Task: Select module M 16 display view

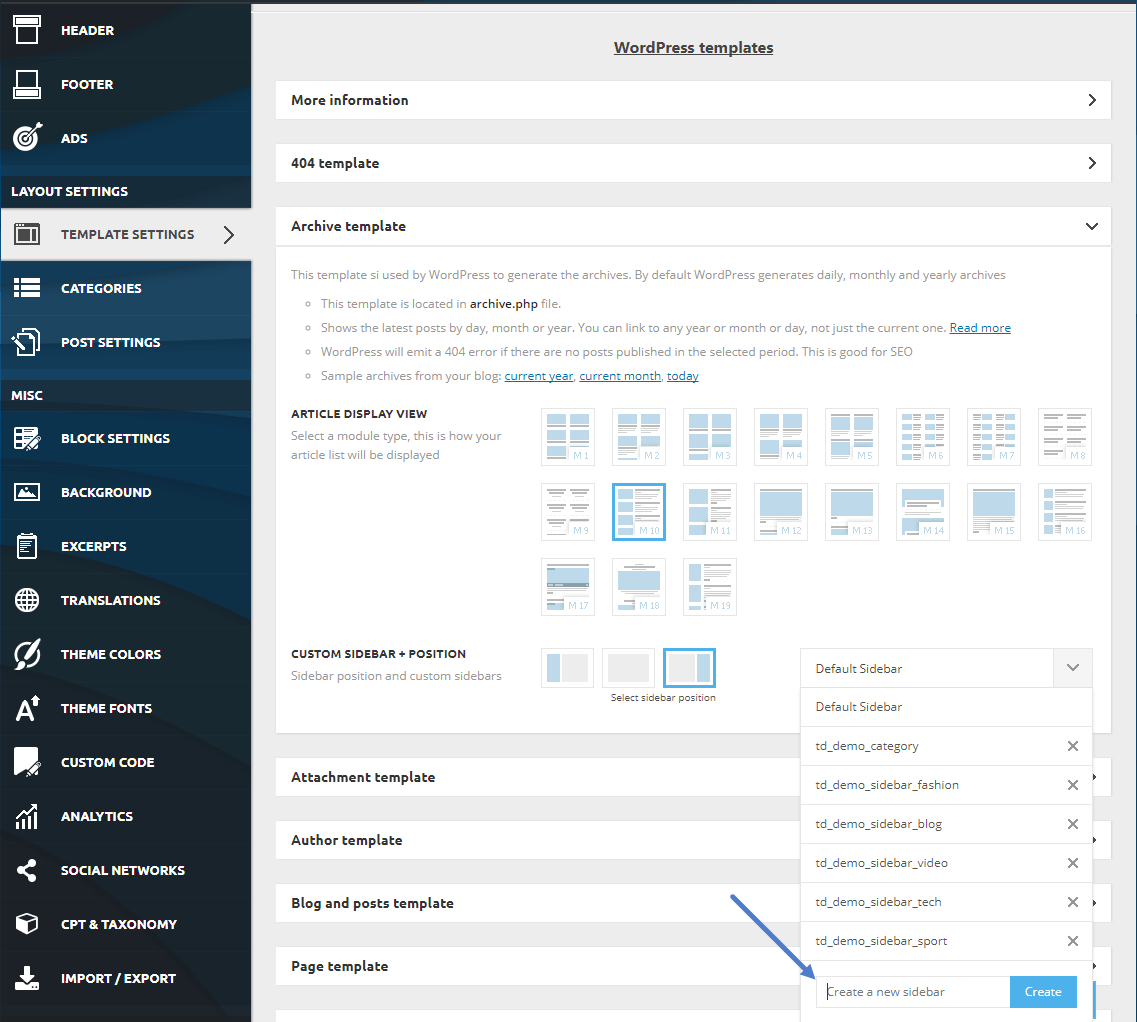Action: point(1065,511)
